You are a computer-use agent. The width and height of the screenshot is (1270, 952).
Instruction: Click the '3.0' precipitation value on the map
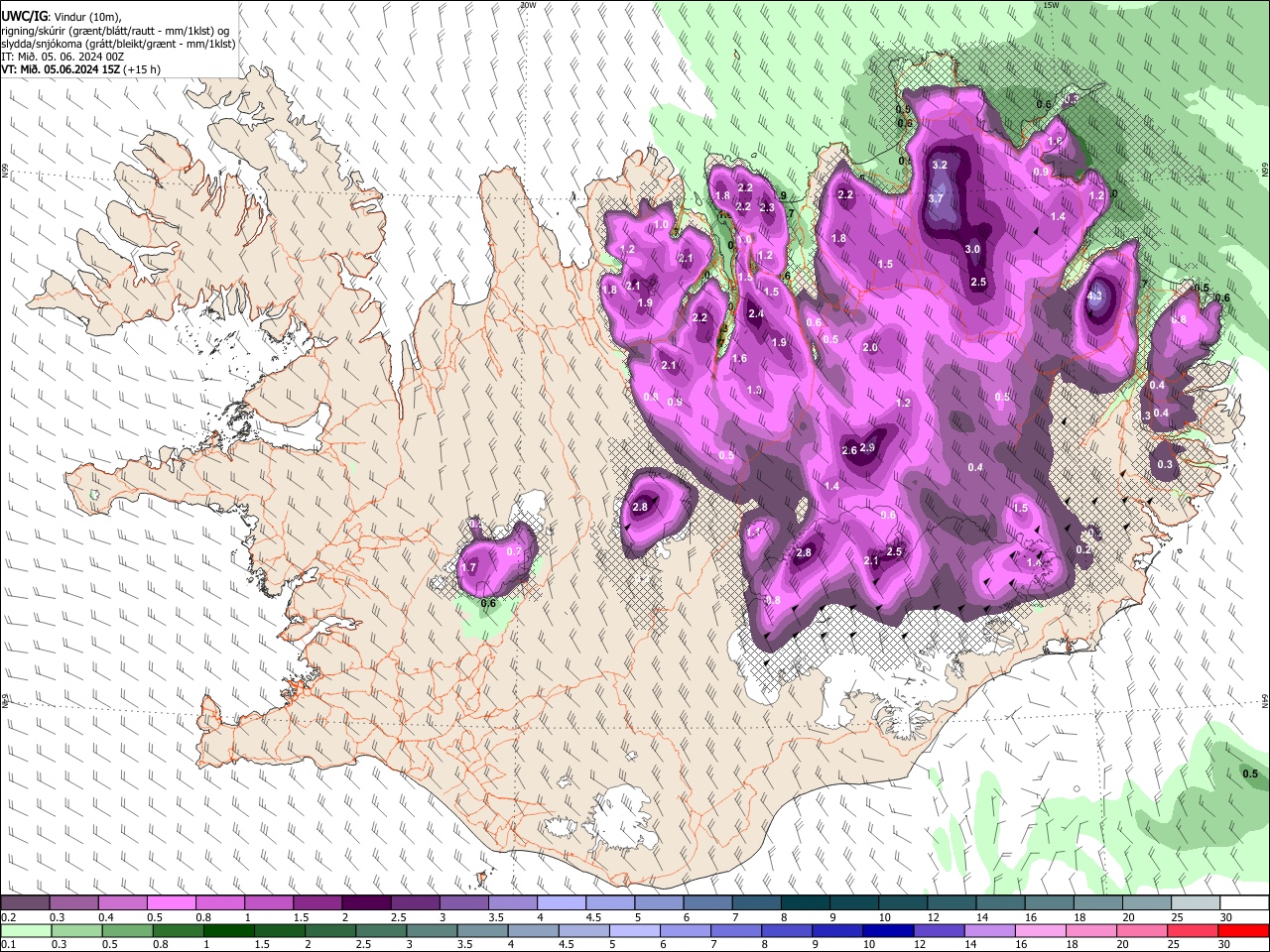point(972,250)
